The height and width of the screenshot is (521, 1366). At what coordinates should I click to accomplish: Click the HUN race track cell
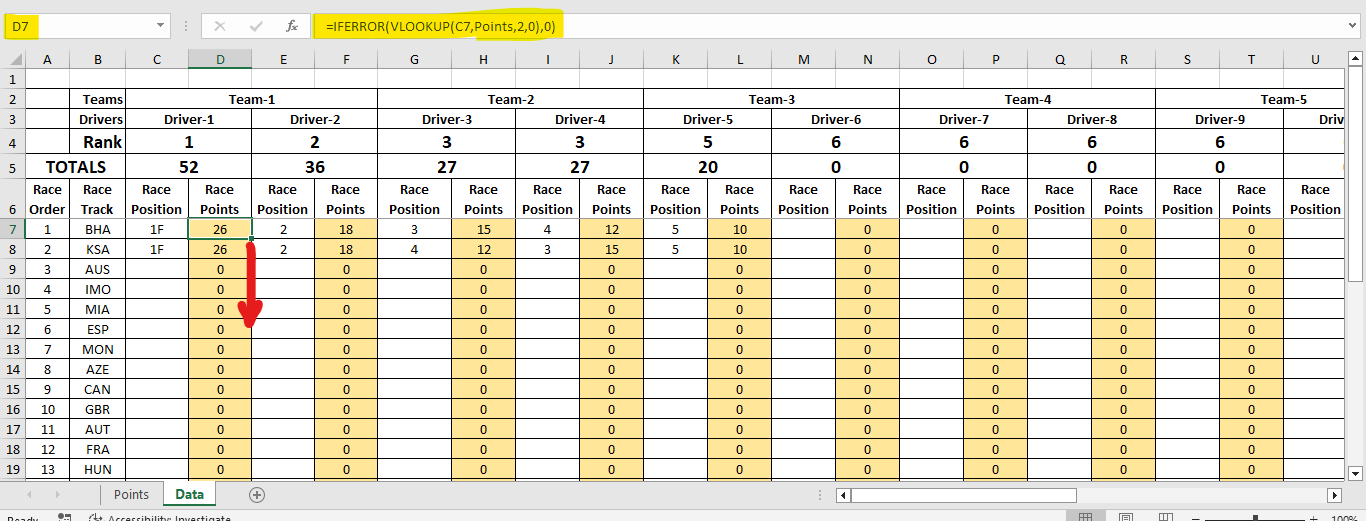point(98,469)
